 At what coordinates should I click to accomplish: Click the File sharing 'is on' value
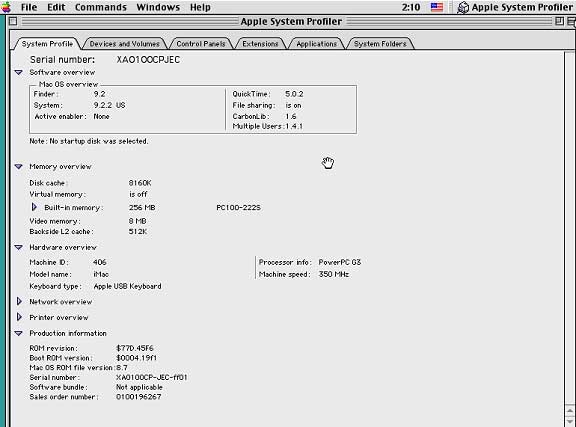(294, 105)
